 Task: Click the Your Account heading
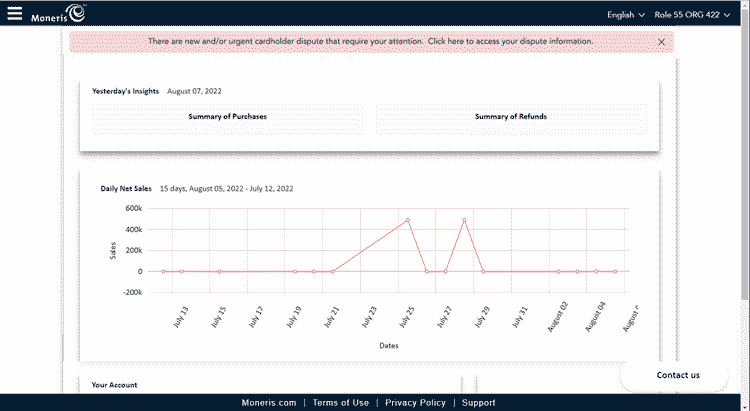pyautogui.click(x=114, y=385)
